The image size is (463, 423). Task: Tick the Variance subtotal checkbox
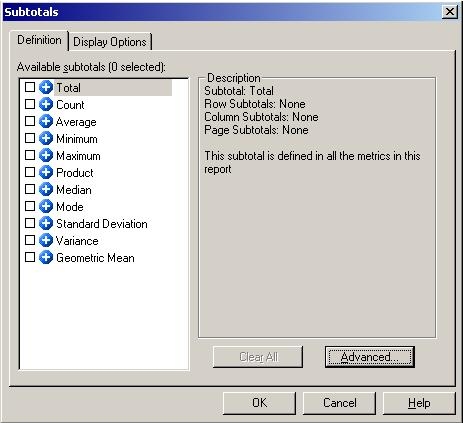[x=30, y=240]
